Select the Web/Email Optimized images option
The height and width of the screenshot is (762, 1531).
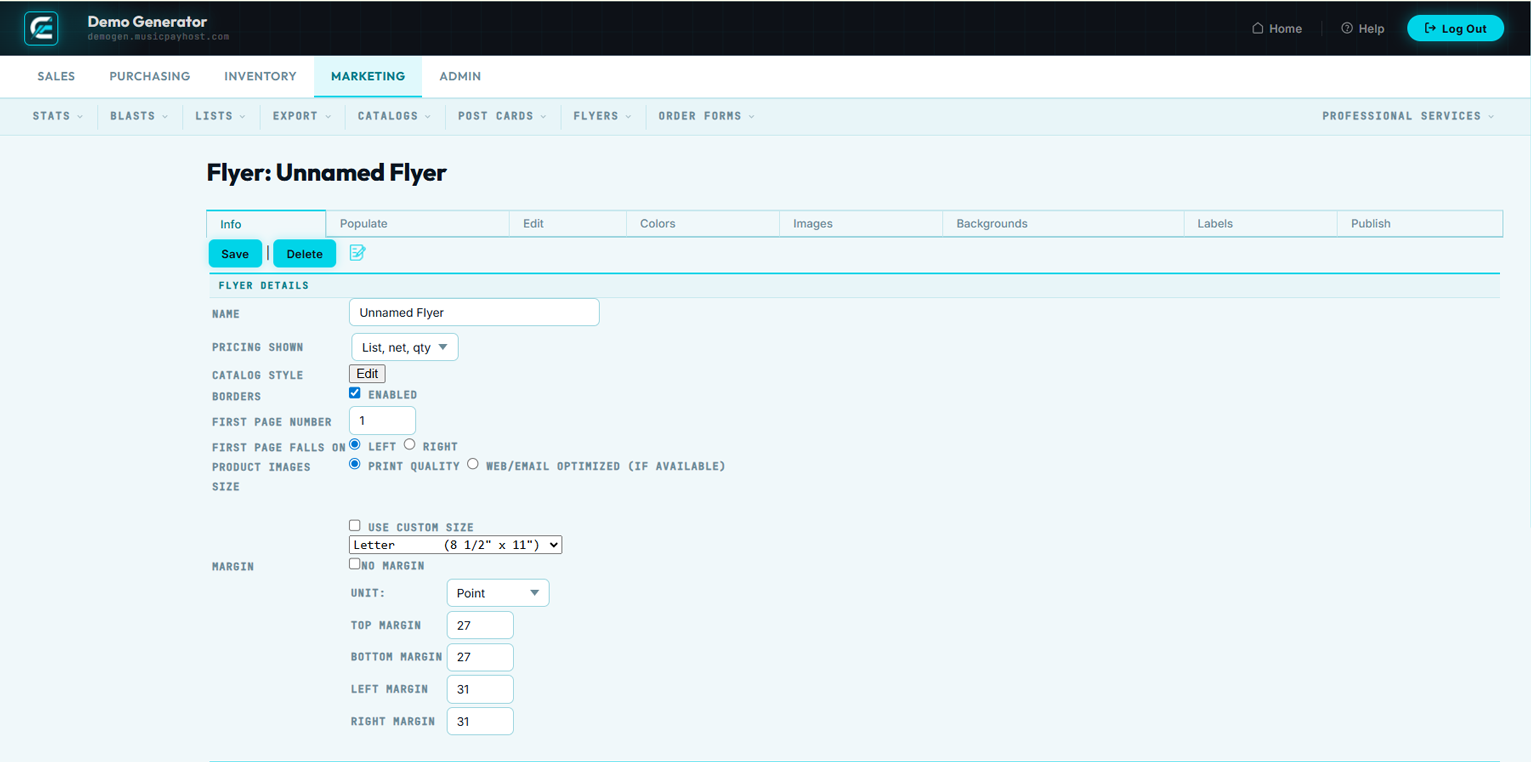pyautogui.click(x=473, y=464)
